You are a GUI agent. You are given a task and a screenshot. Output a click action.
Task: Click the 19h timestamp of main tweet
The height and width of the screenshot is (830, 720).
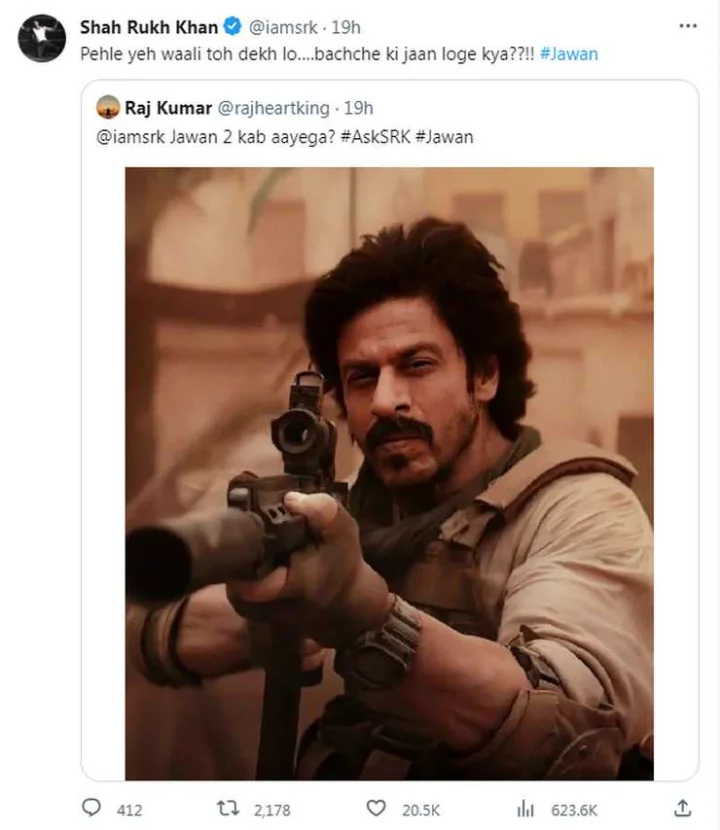(346, 27)
